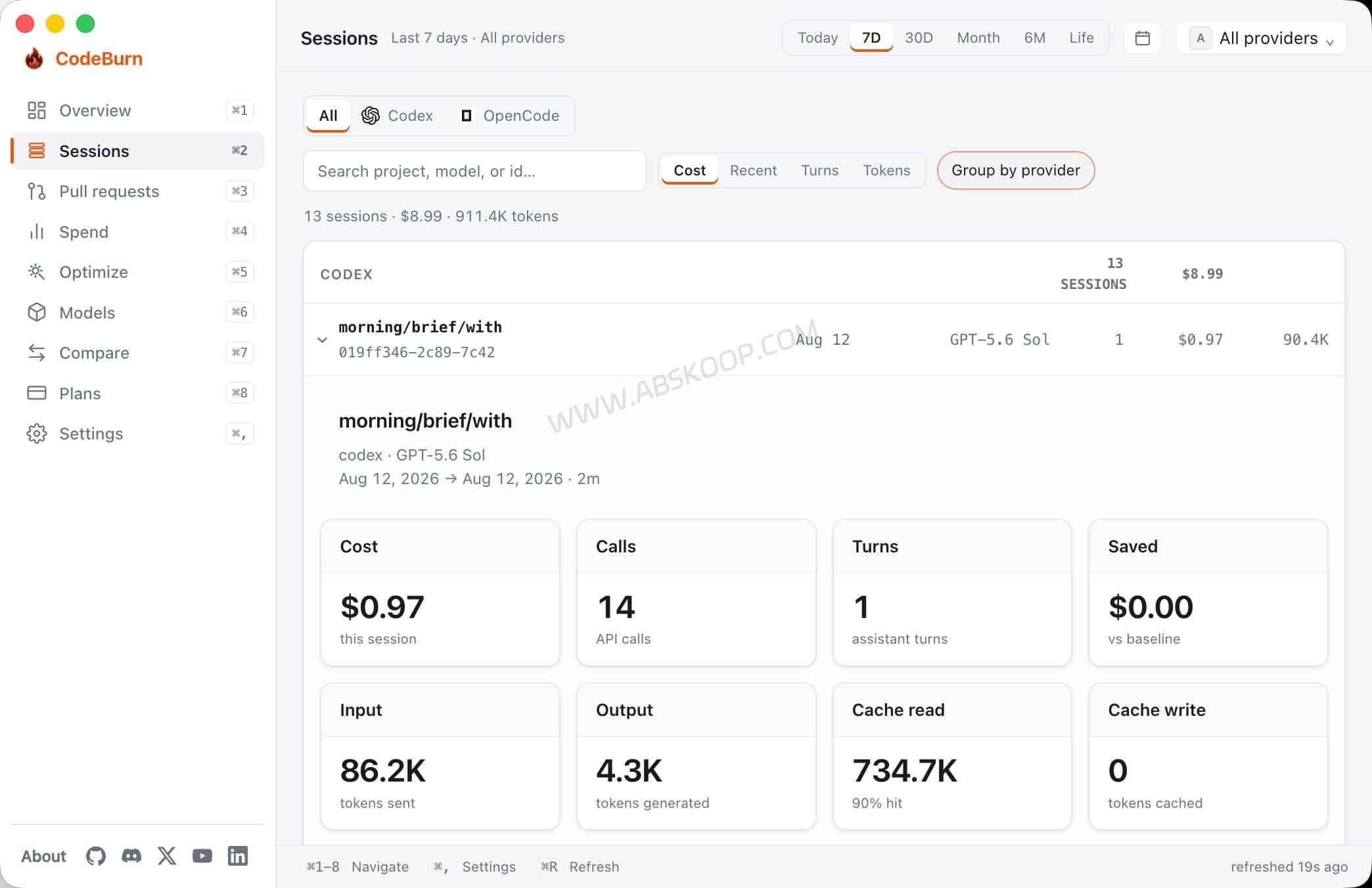This screenshot has height=888, width=1372.
Task: Sort sessions by Recent
Action: click(x=753, y=171)
